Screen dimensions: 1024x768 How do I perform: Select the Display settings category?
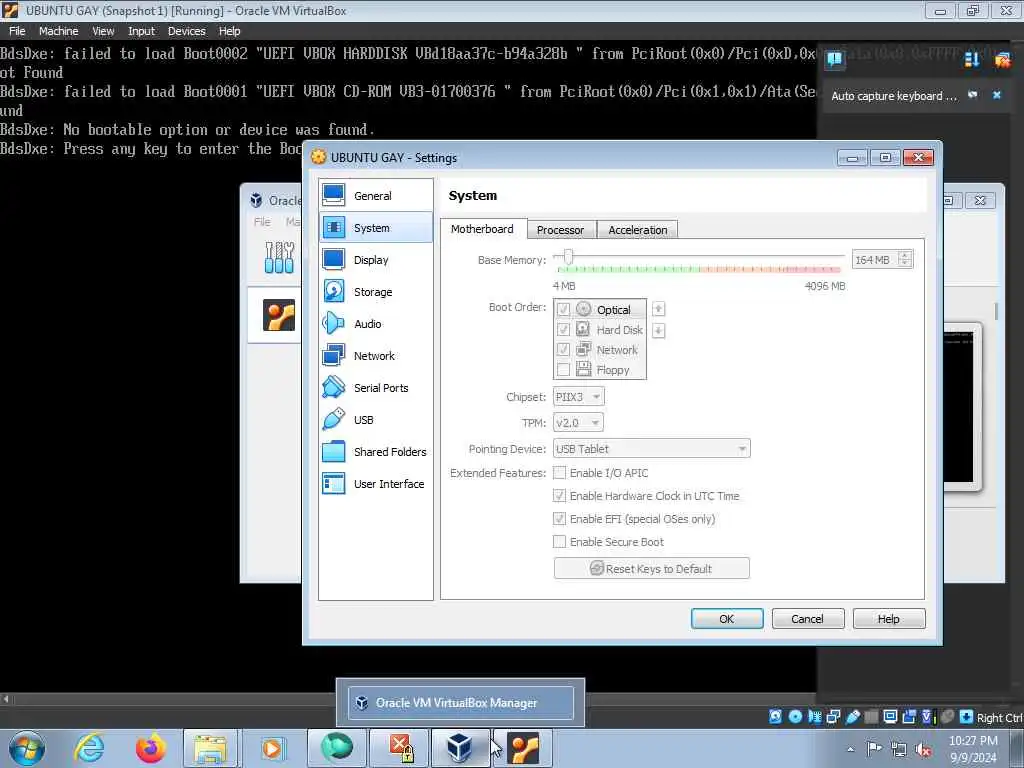(376, 259)
